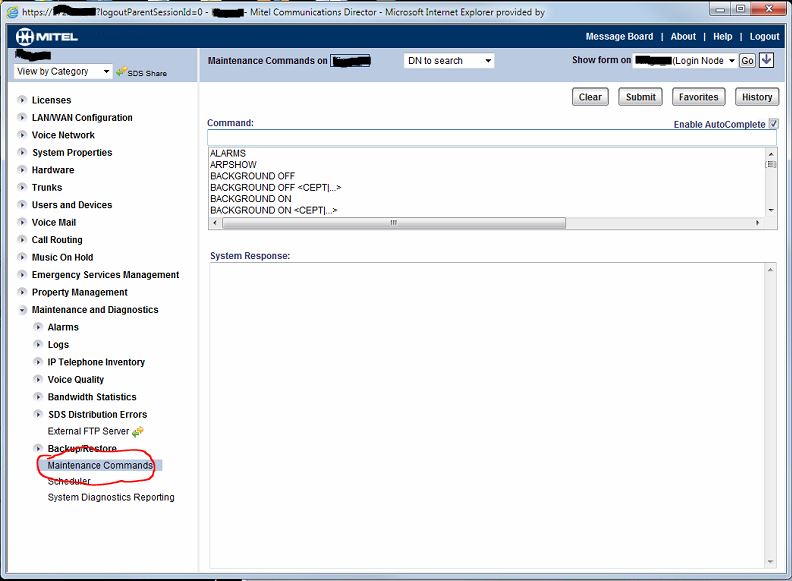The image size is (792, 581).
Task: Open System Diagnostics Reporting
Action: point(111,497)
